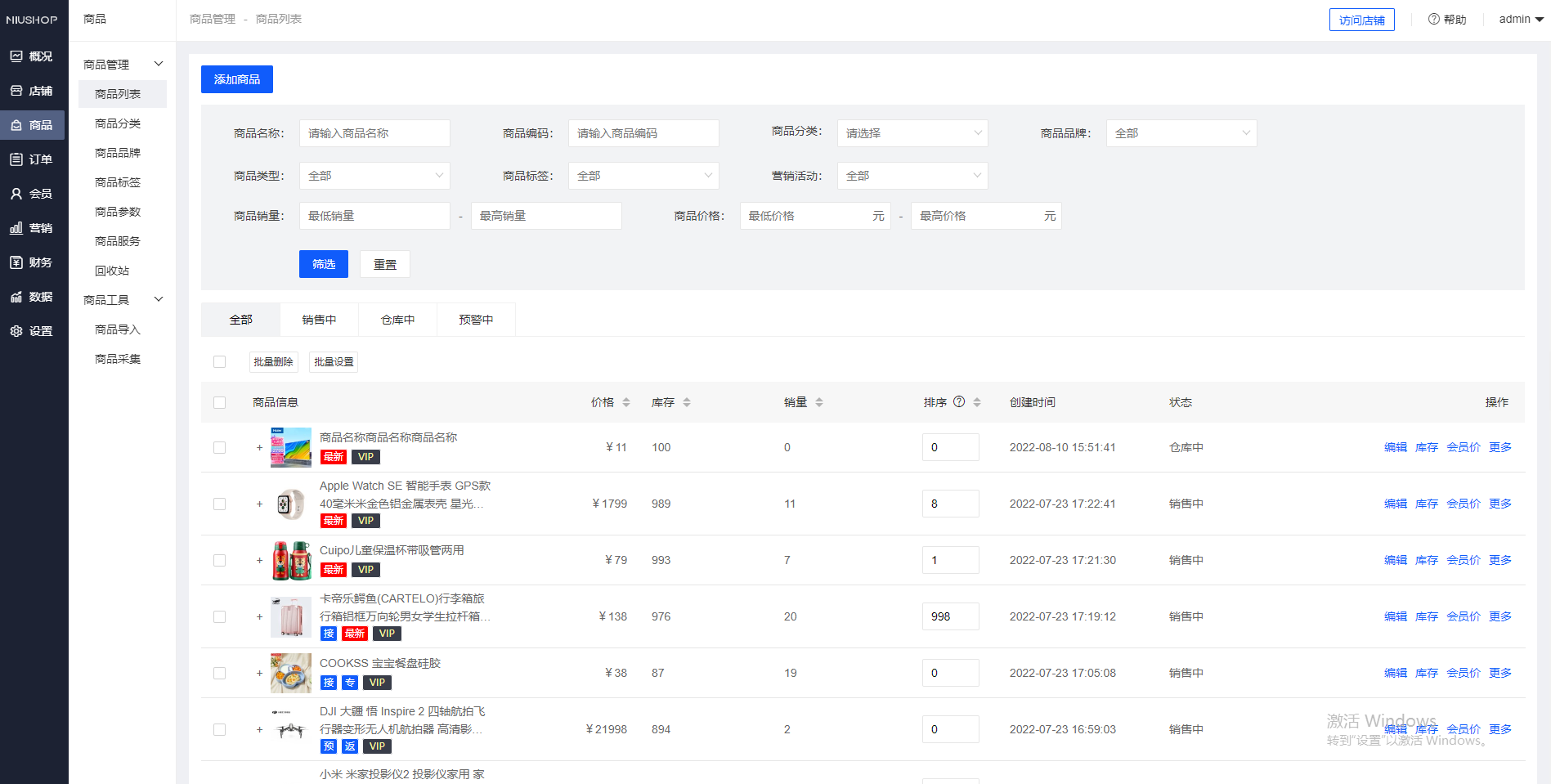Image resolution: width=1551 pixels, height=784 pixels.
Task: Open the 设置 settings section
Action: (33, 330)
